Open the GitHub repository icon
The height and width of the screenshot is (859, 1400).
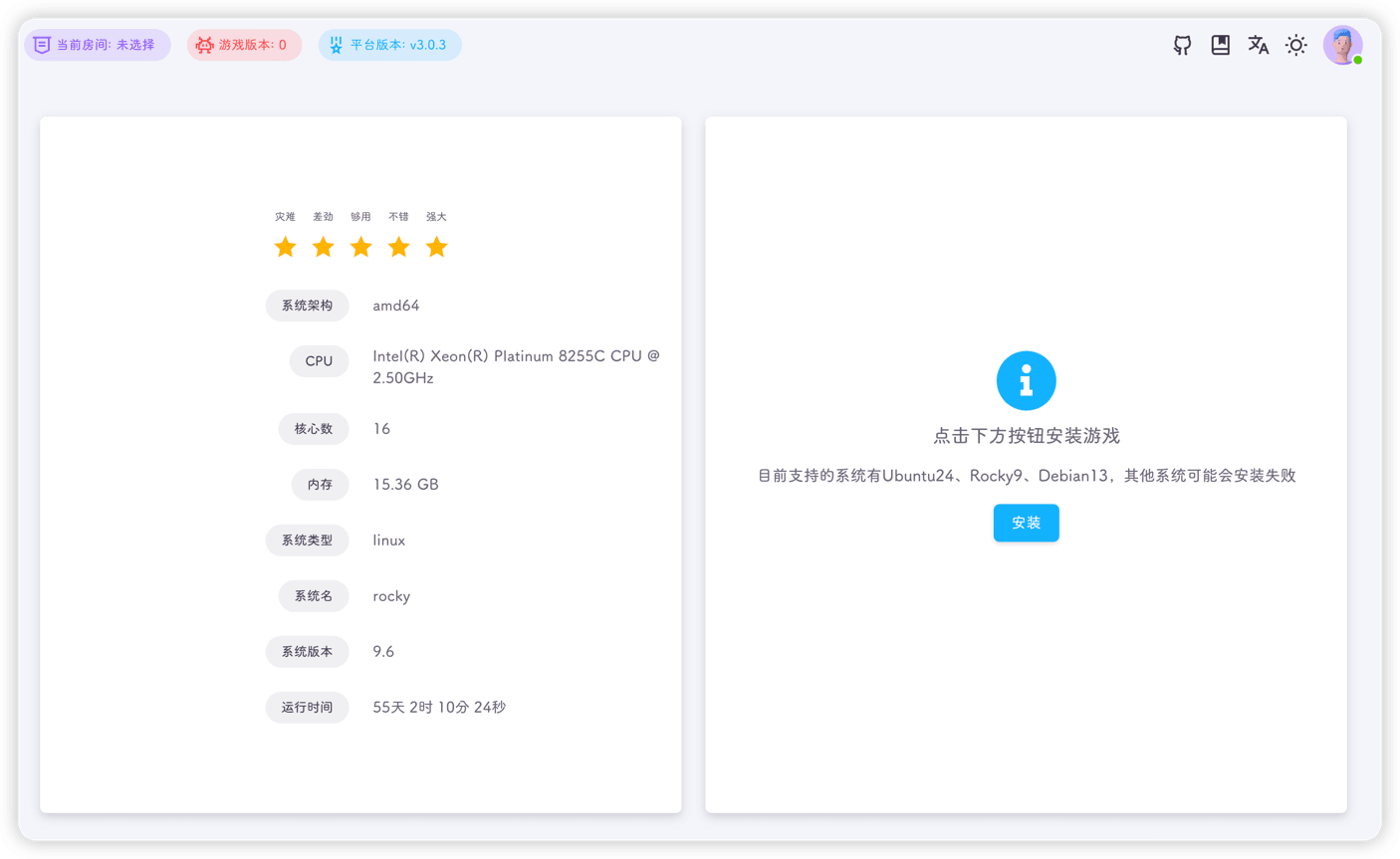pos(1182,45)
